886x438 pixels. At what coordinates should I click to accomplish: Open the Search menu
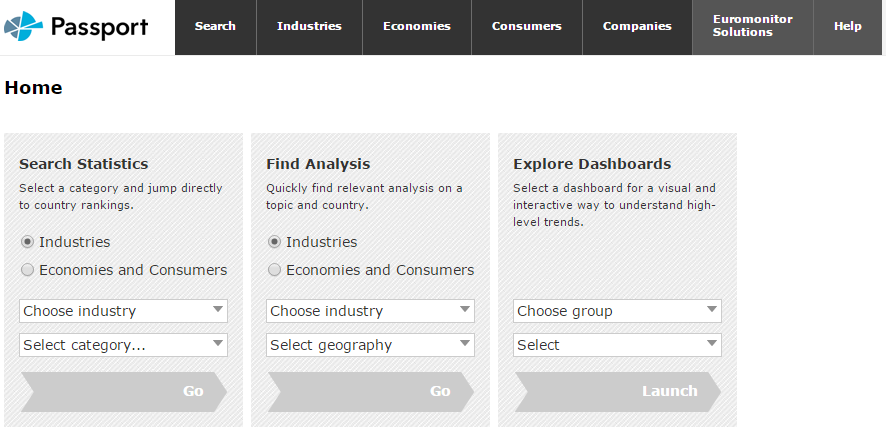215,27
